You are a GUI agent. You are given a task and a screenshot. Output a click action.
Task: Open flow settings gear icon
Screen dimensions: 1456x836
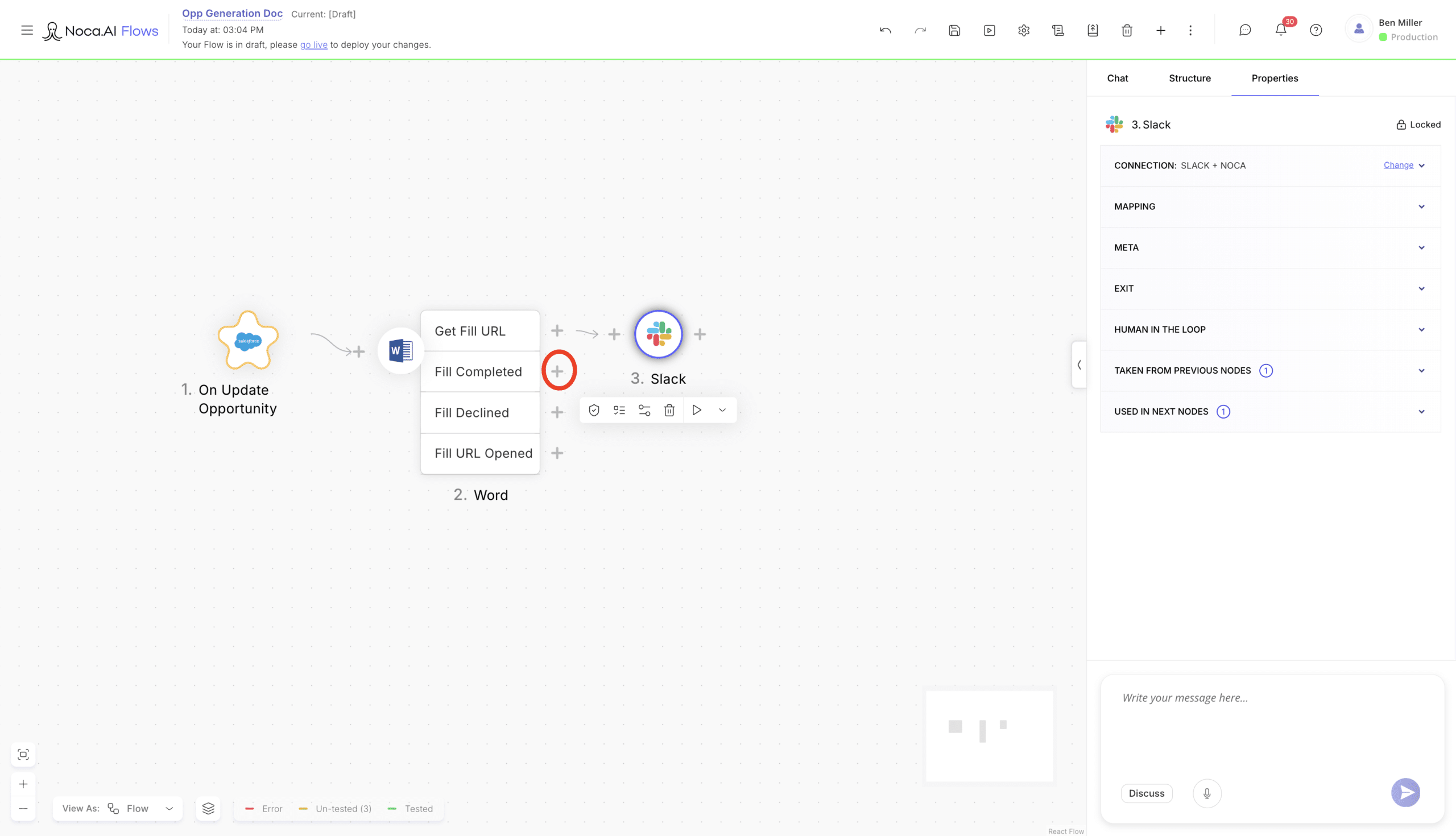pos(1024,30)
